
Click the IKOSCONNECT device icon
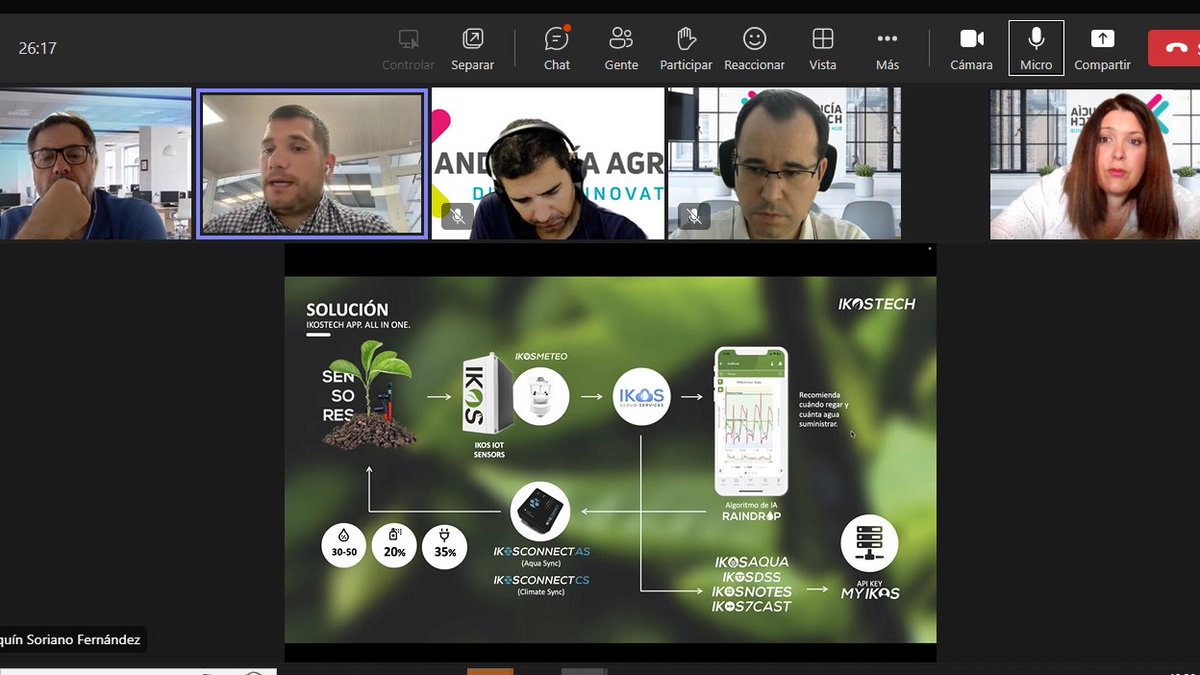pos(540,512)
